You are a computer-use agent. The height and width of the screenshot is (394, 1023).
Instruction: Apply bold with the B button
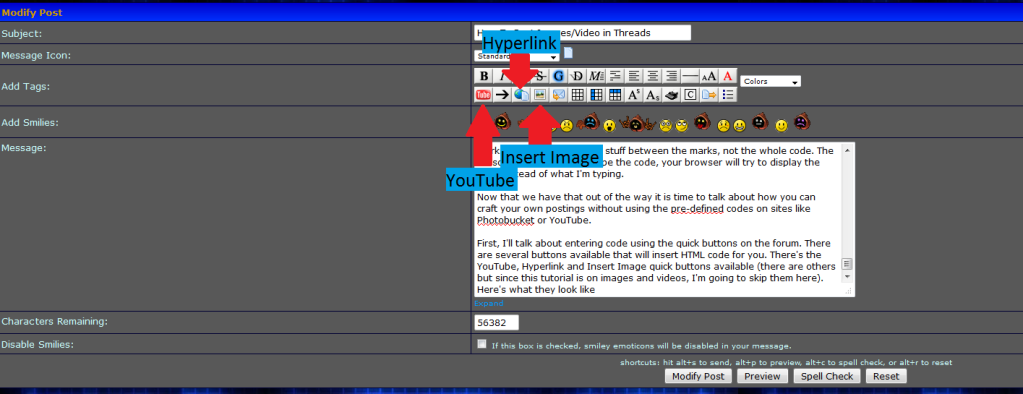(483, 76)
